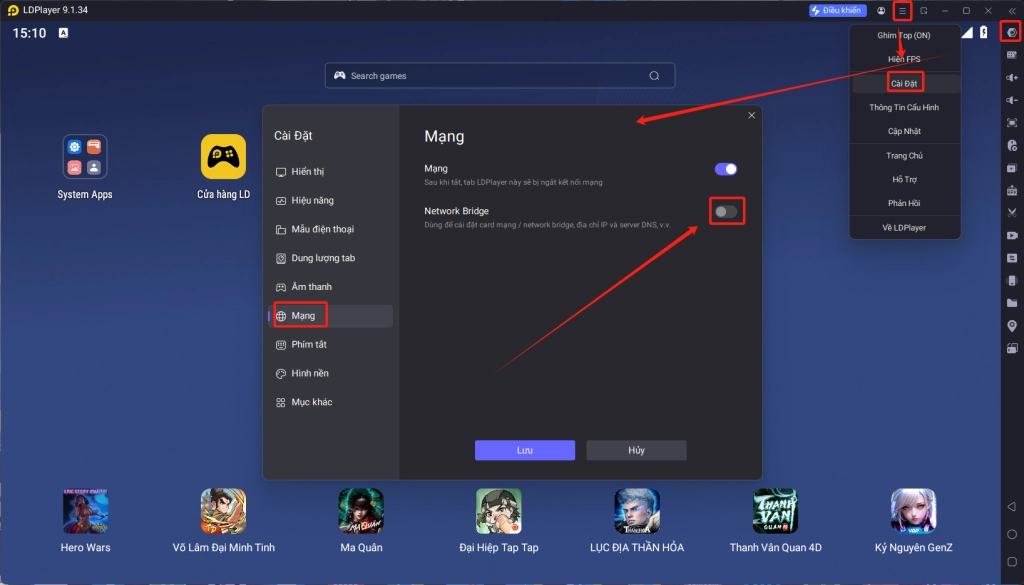Click the scissors screenshot icon

(1012, 212)
